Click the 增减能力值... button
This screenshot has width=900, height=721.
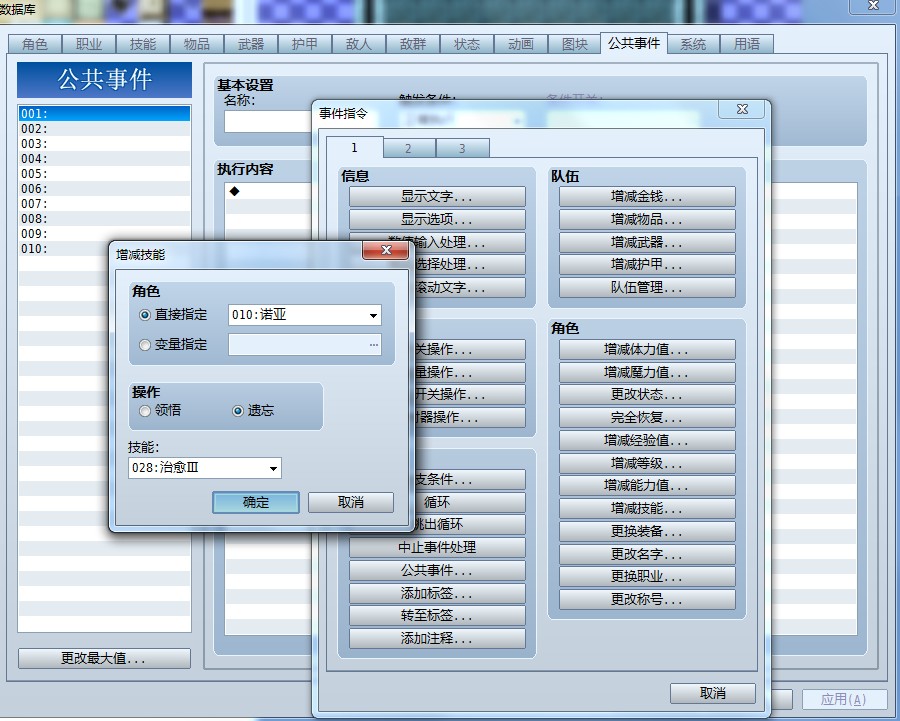click(x=647, y=486)
